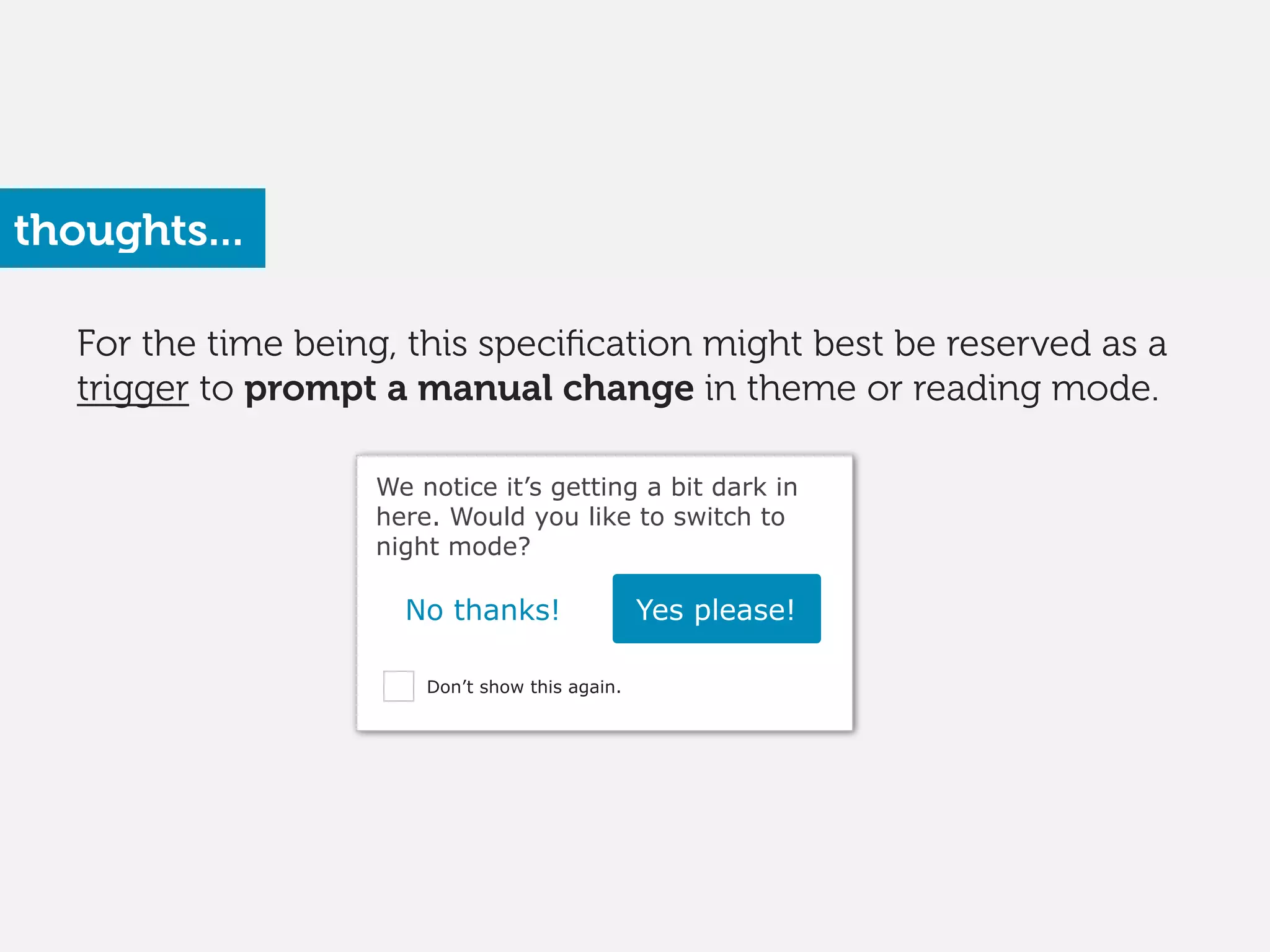1270x952 pixels.
Task: Click the word "switch" in the dialog message
Action: 713,517
